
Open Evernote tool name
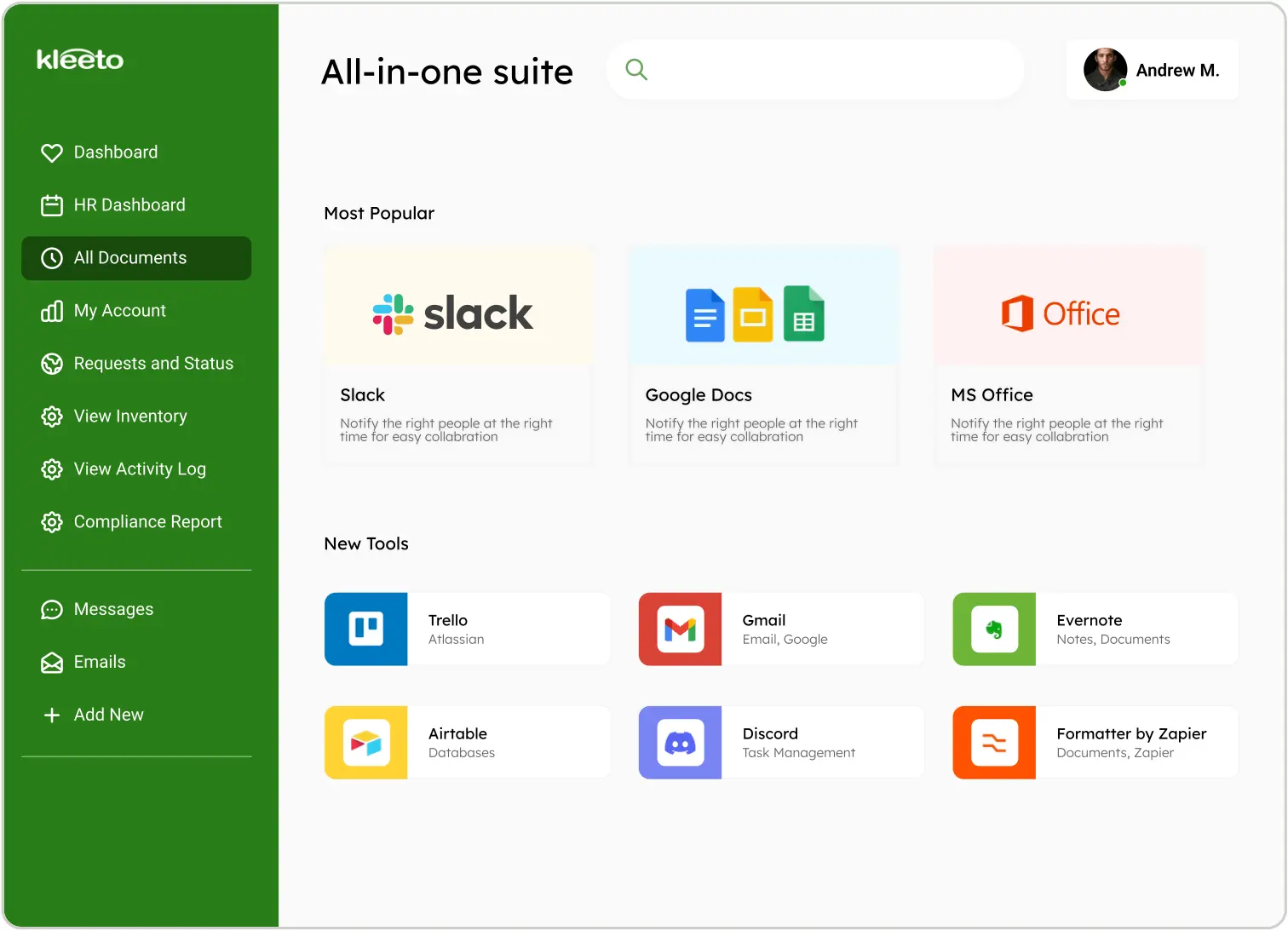tap(1090, 620)
